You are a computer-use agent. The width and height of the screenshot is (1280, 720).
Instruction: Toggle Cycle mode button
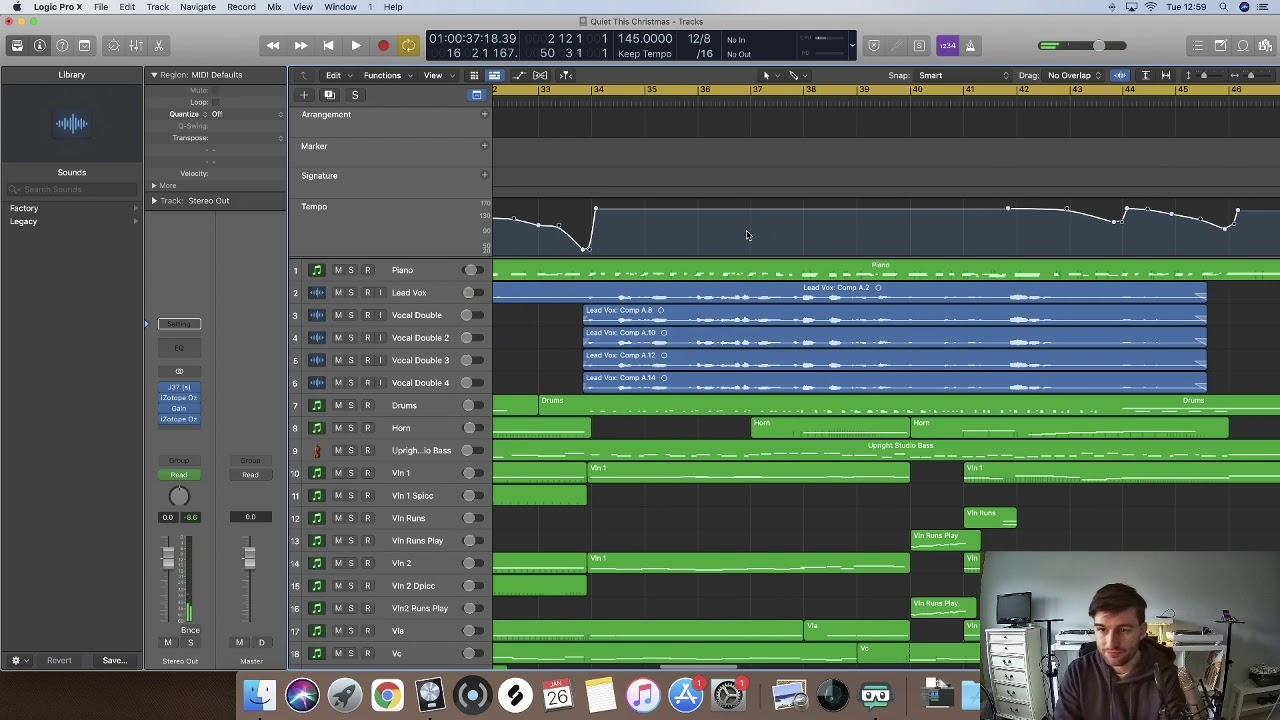click(x=408, y=45)
